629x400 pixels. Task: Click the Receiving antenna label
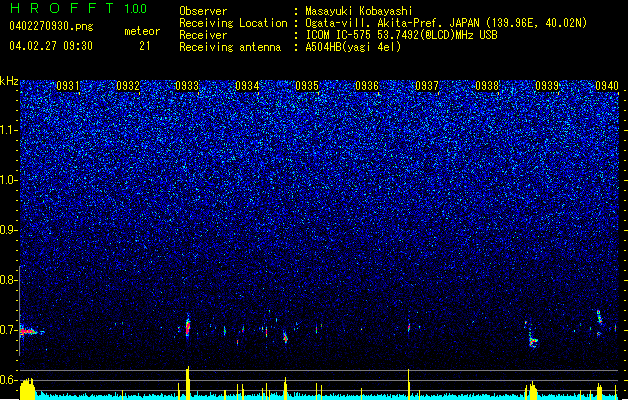pos(230,47)
